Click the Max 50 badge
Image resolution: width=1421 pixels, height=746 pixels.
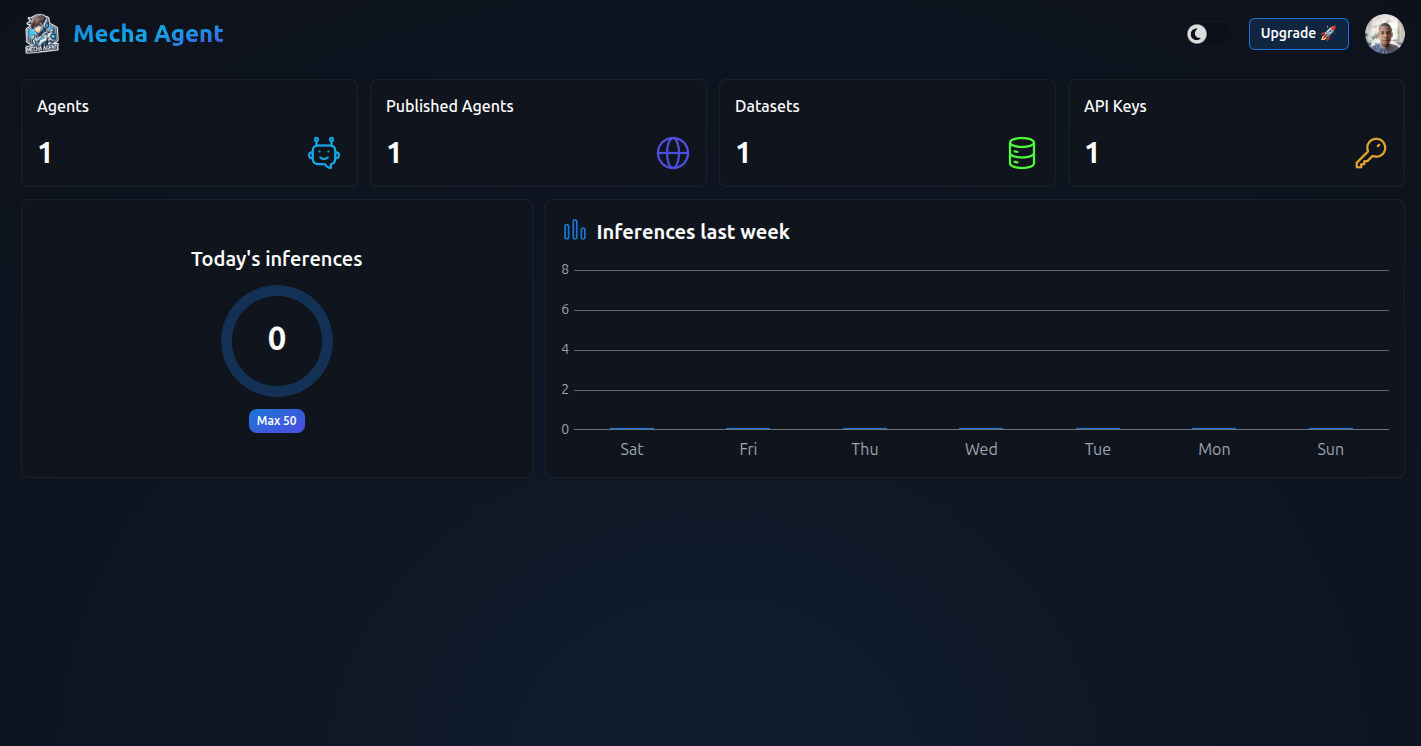(x=277, y=421)
